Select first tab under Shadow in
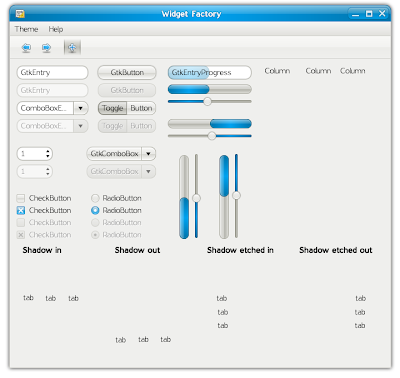This screenshot has width=400, height=378. (x=28, y=298)
